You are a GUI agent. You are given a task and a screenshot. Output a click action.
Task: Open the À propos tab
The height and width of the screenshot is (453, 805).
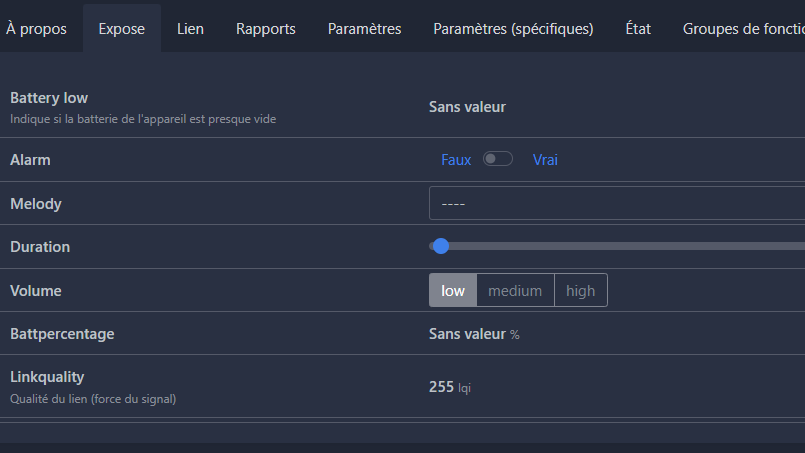point(36,29)
